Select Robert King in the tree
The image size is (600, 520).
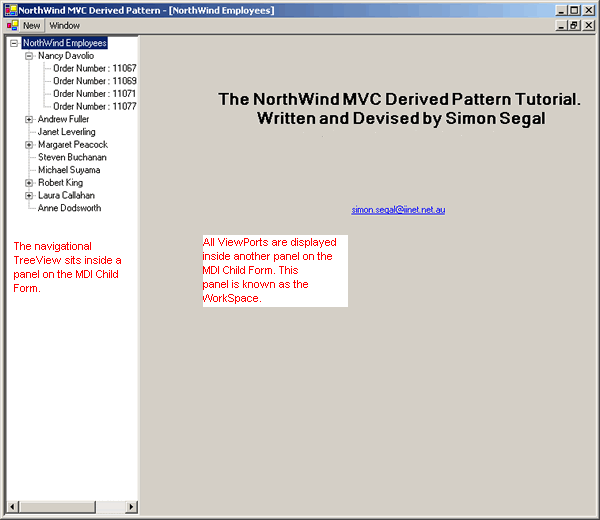coord(60,183)
